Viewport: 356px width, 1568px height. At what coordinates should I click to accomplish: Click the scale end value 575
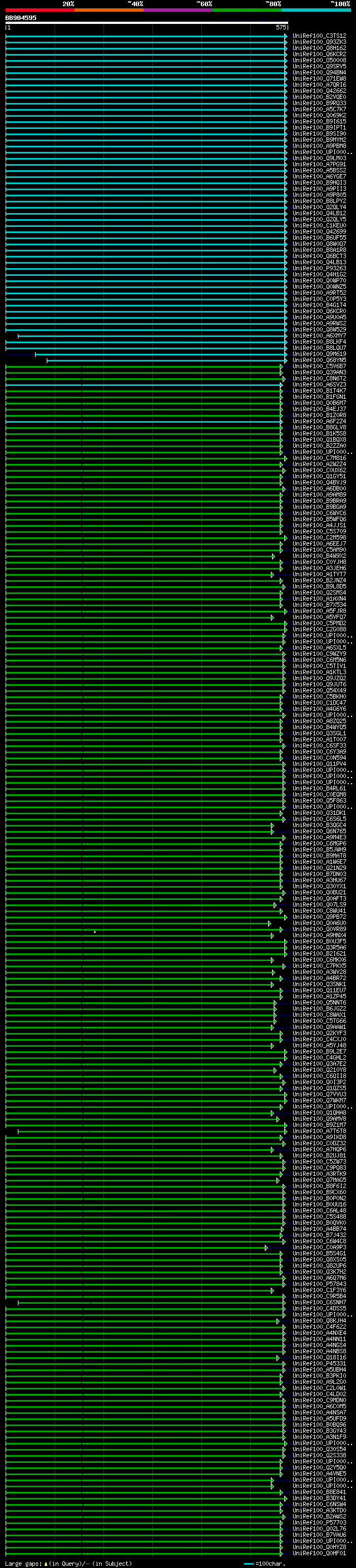281,27
